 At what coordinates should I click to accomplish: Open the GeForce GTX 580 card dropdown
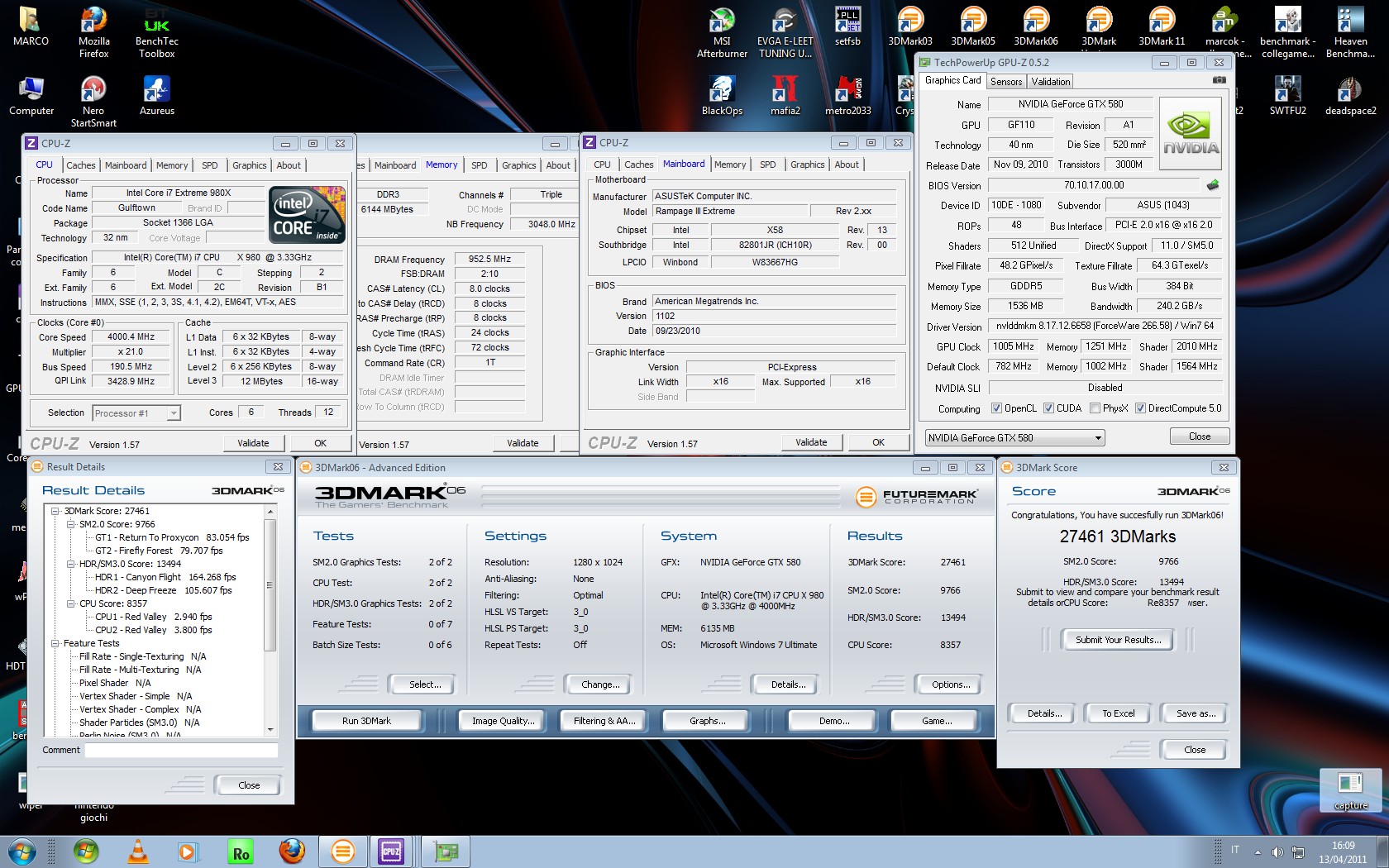point(1014,437)
